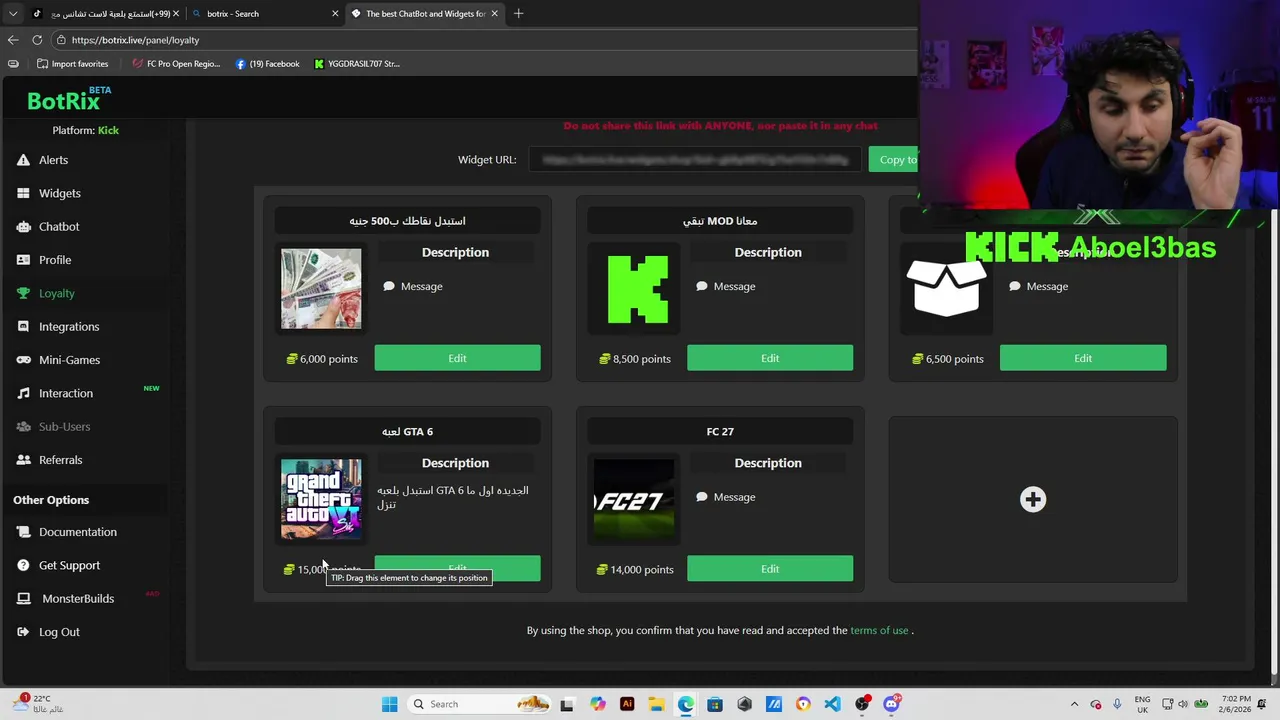1280x720 pixels.
Task: Click the green Copy to clipboard button
Action: tap(893, 160)
